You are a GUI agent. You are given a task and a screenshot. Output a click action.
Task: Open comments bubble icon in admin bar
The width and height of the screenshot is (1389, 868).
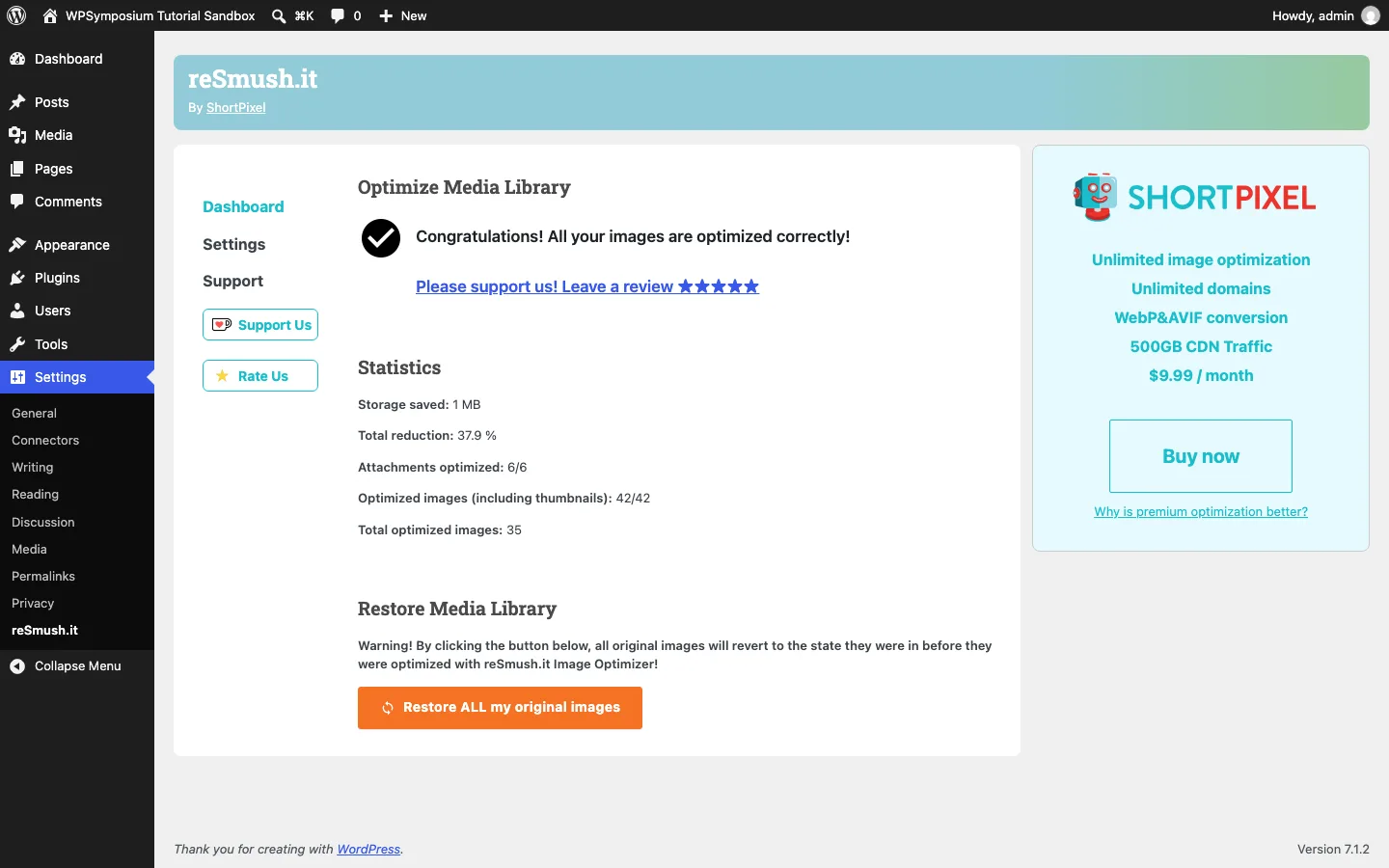click(338, 15)
